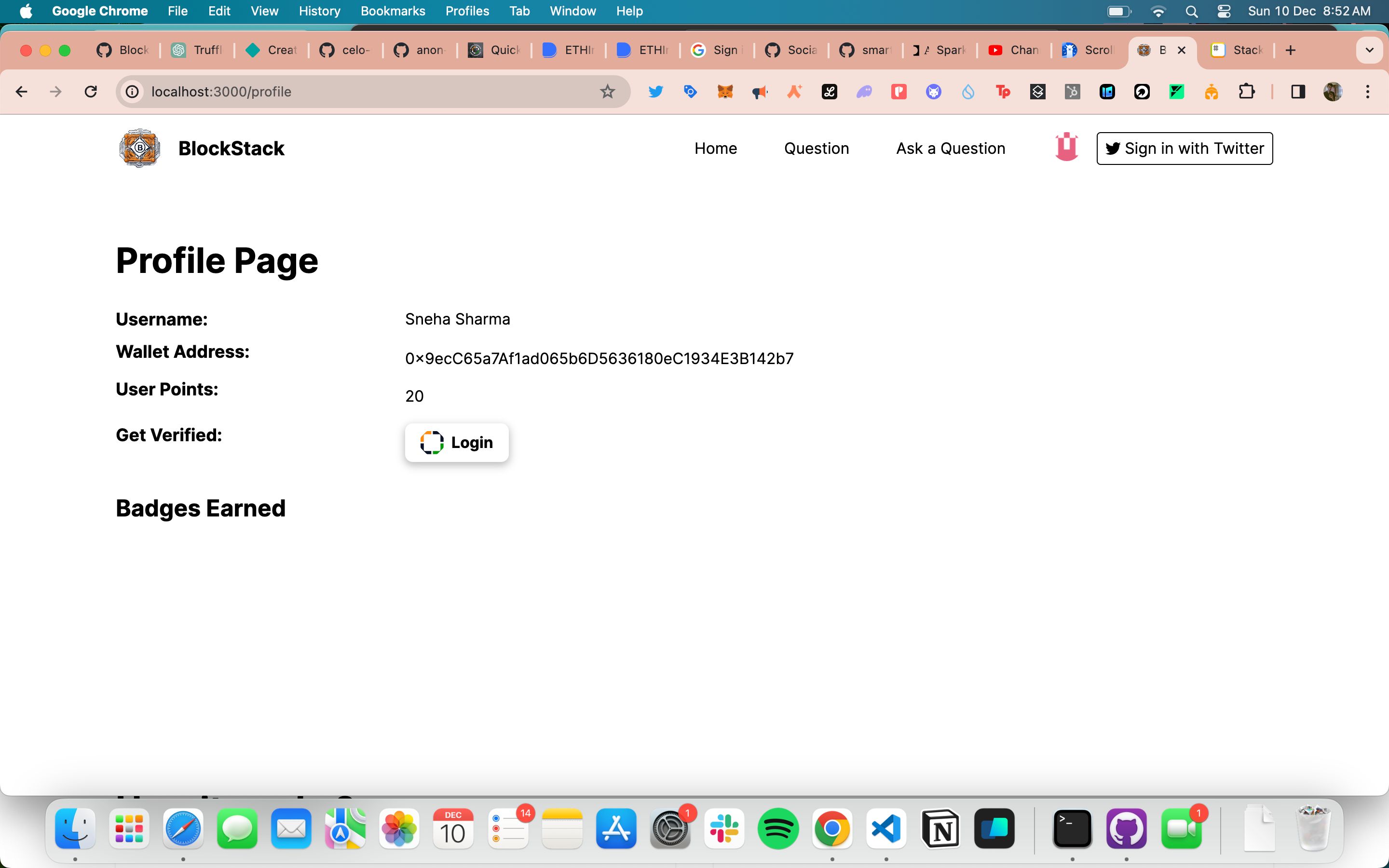Click the BlockStack logo icon
This screenshot has height=868, width=1389.
click(139, 148)
